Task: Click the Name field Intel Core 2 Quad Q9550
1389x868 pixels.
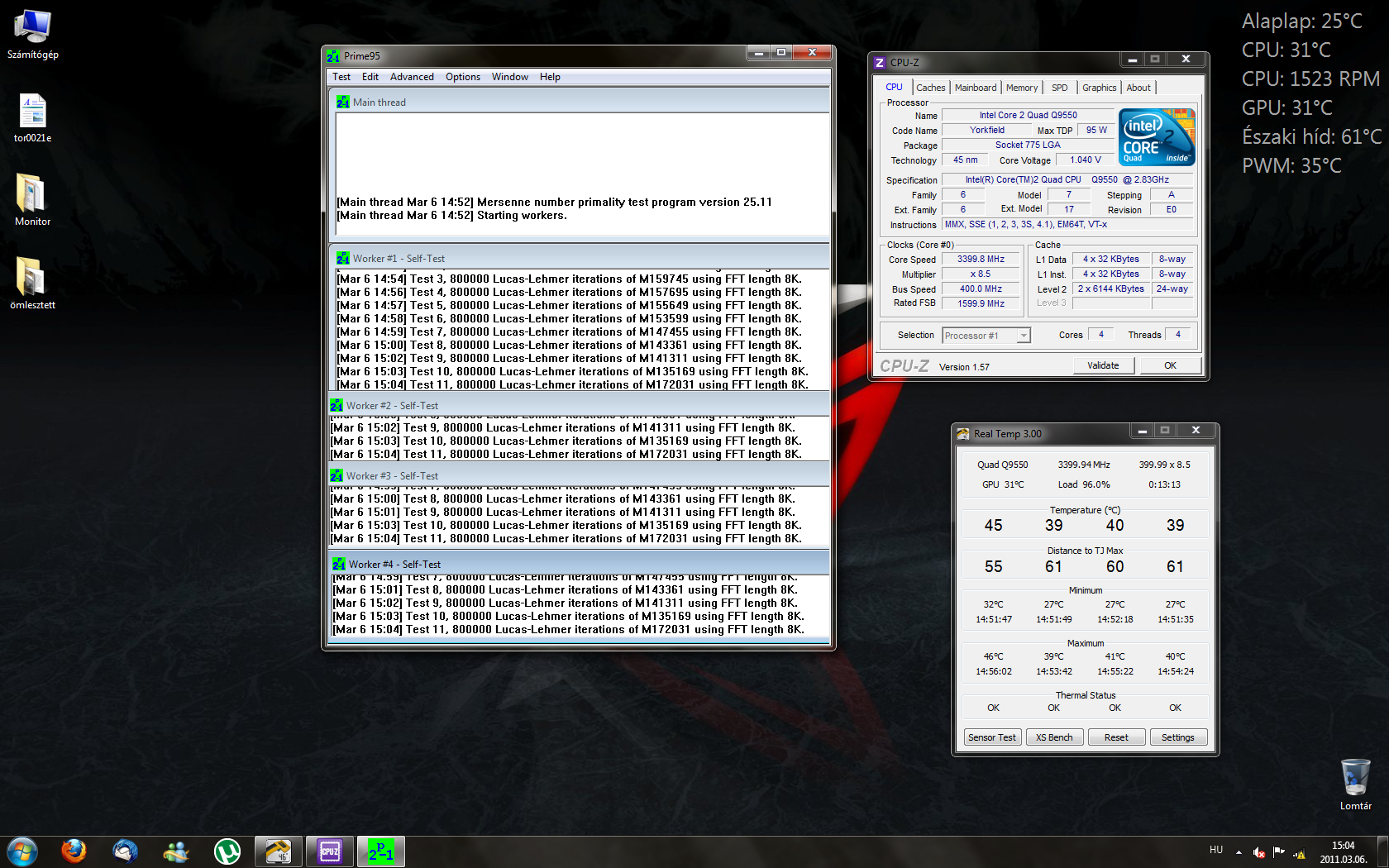Action: tap(1028, 116)
